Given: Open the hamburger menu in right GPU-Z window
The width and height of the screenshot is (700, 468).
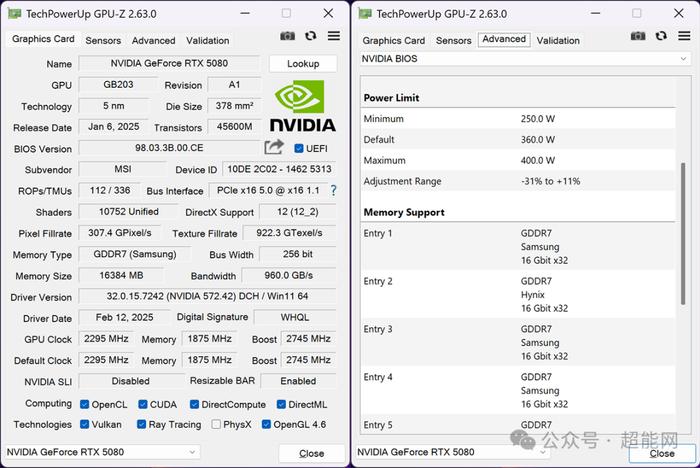Looking at the screenshot, I should pyautogui.click(x=684, y=36).
